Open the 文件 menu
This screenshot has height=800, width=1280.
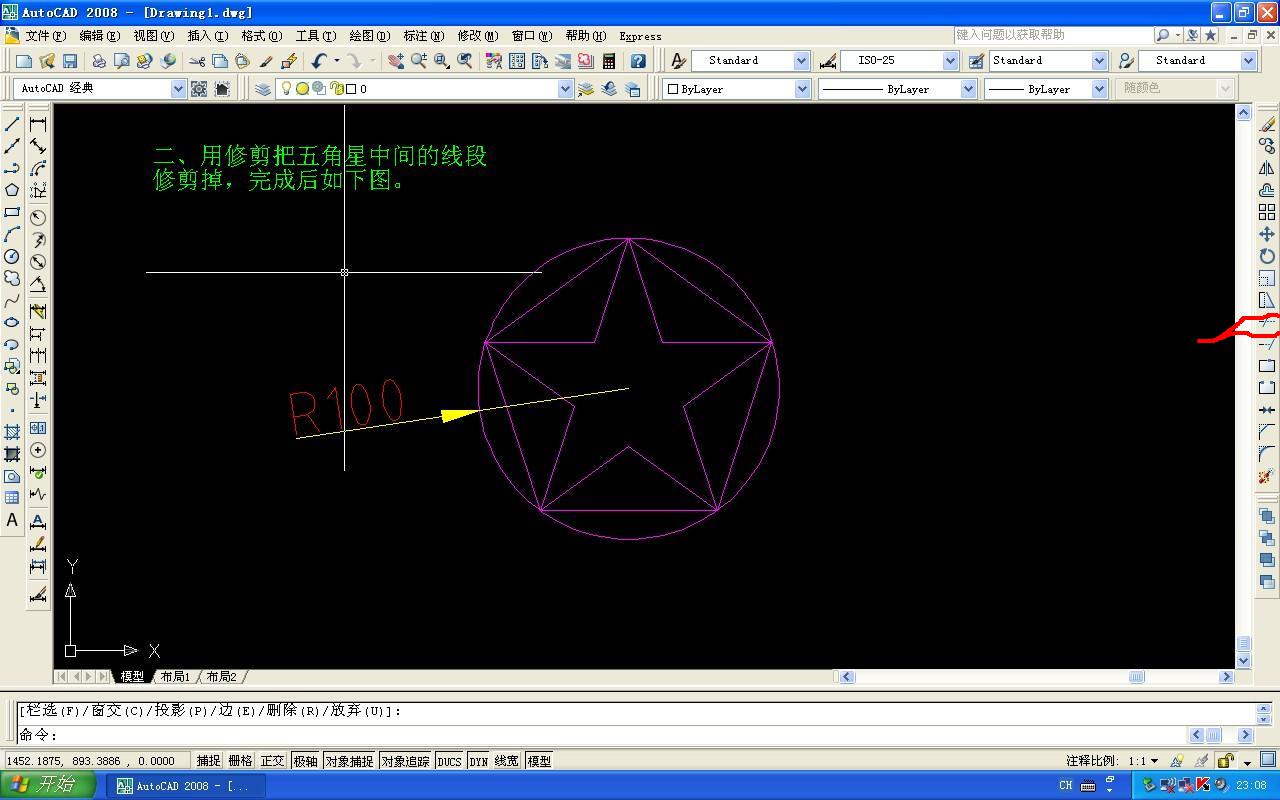pyautogui.click(x=45, y=36)
